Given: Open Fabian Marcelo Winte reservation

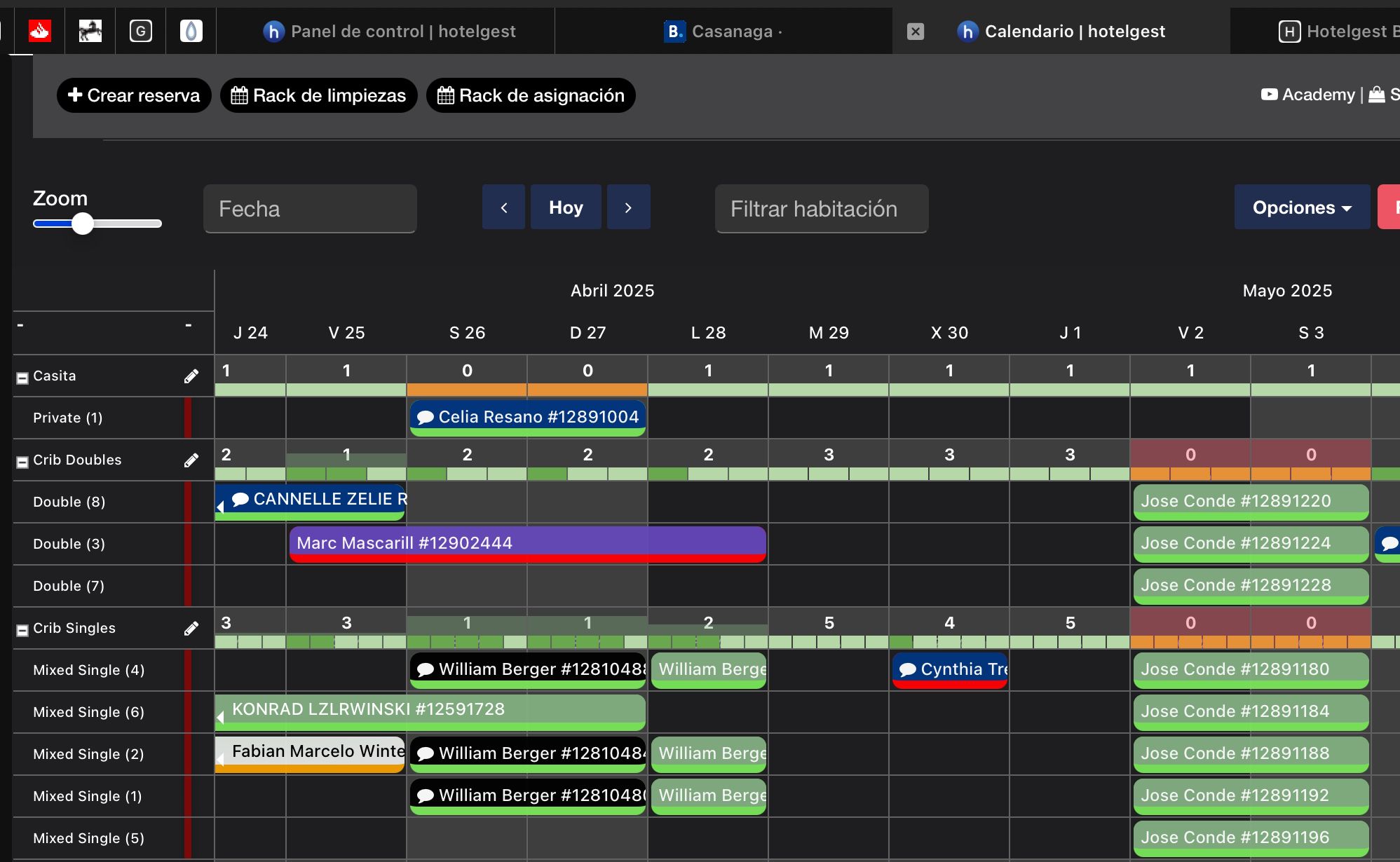Looking at the screenshot, I should [x=310, y=753].
